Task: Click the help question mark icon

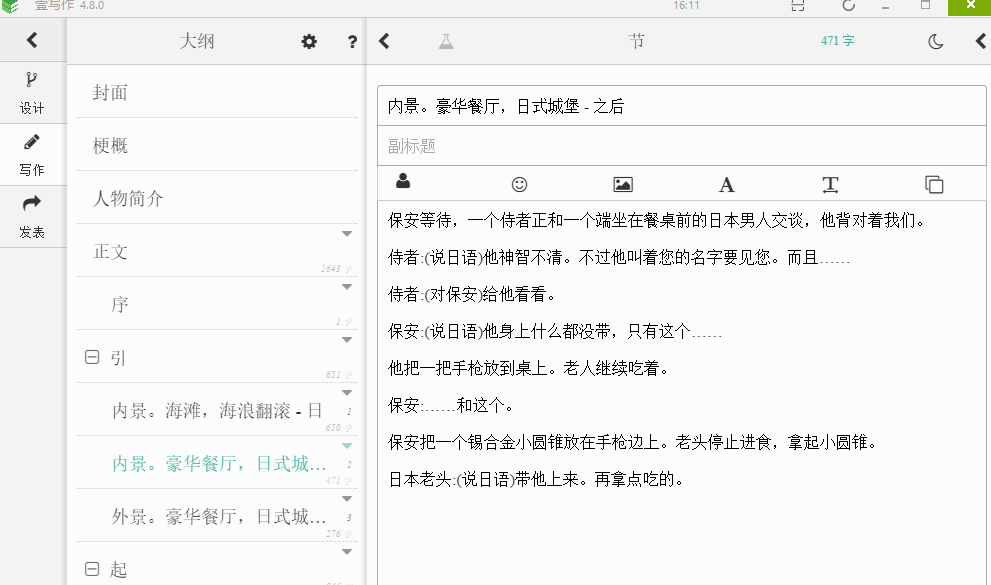Action: pyautogui.click(x=352, y=41)
